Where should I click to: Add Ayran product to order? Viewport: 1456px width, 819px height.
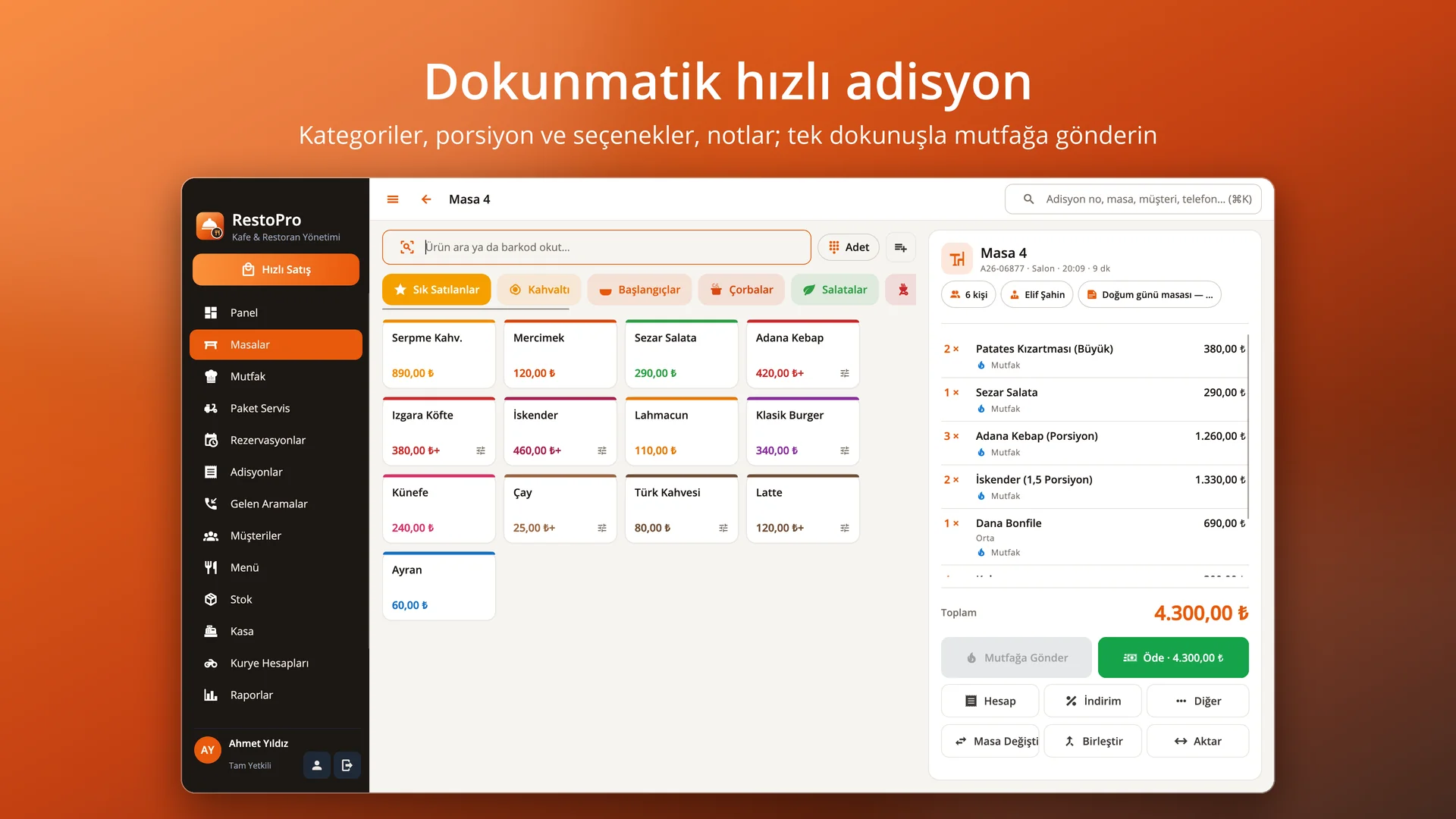point(439,586)
